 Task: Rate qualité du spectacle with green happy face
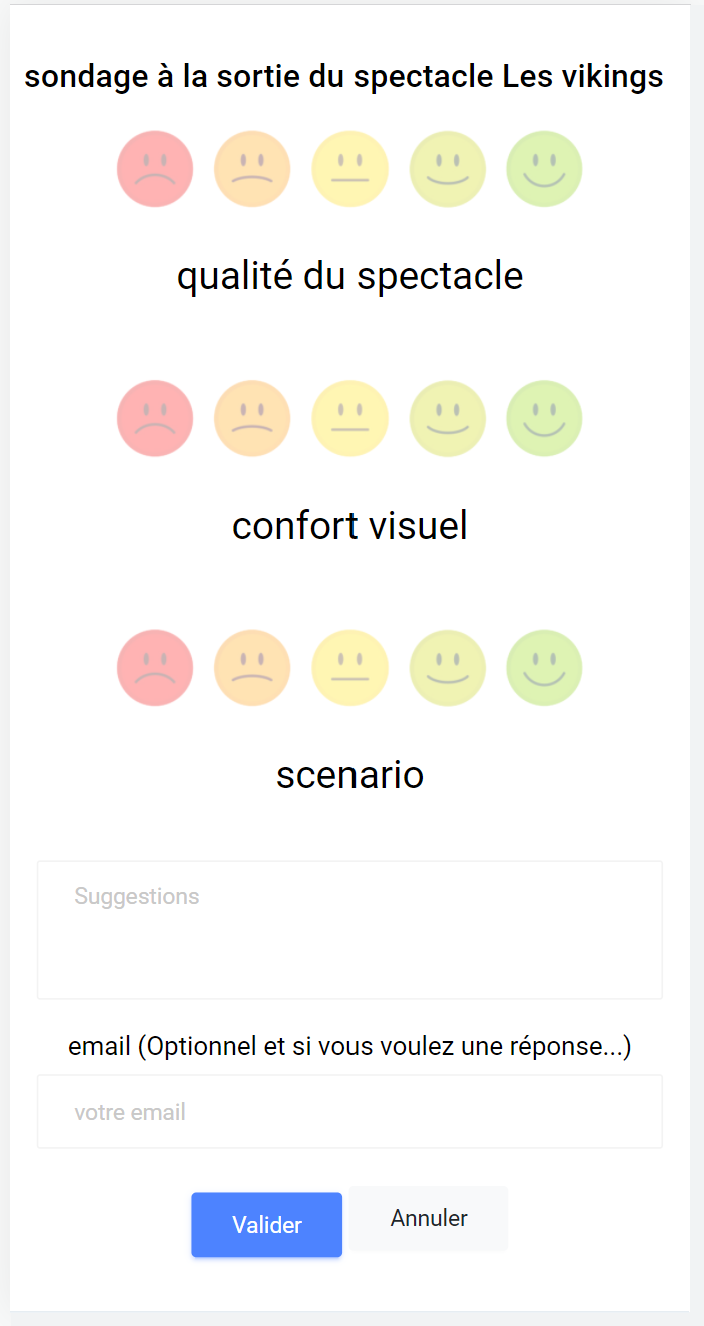(x=545, y=169)
